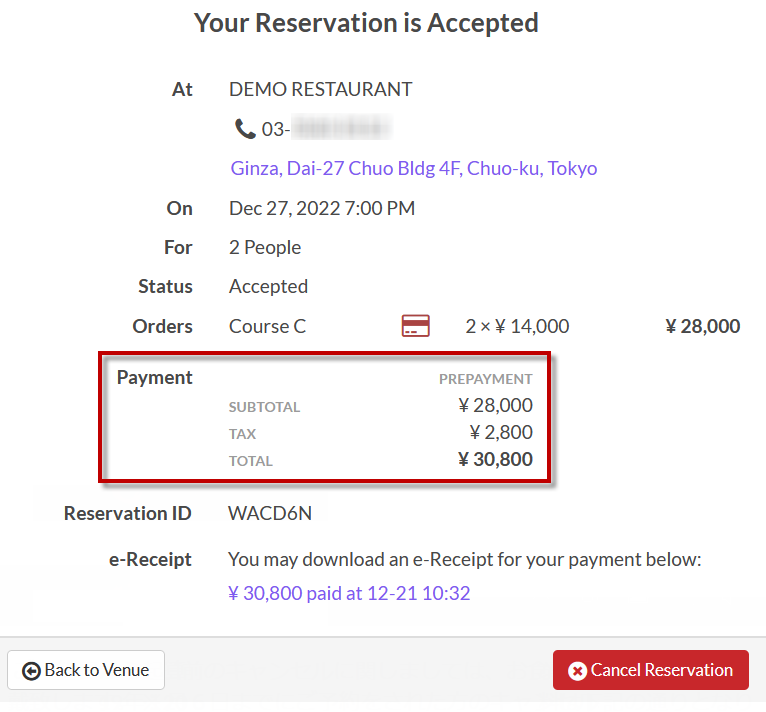Click the Accepted status text

(268, 286)
